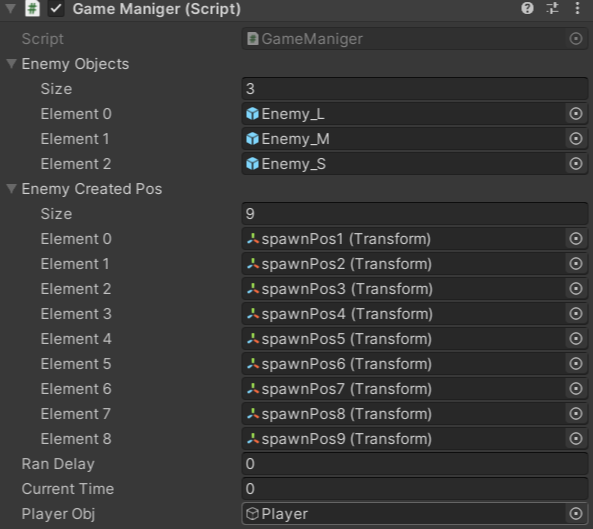The width and height of the screenshot is (593, 529).
Task: Edit the Enemy Objects Size field
Action: pyautogui.click(x=414, y=89)
